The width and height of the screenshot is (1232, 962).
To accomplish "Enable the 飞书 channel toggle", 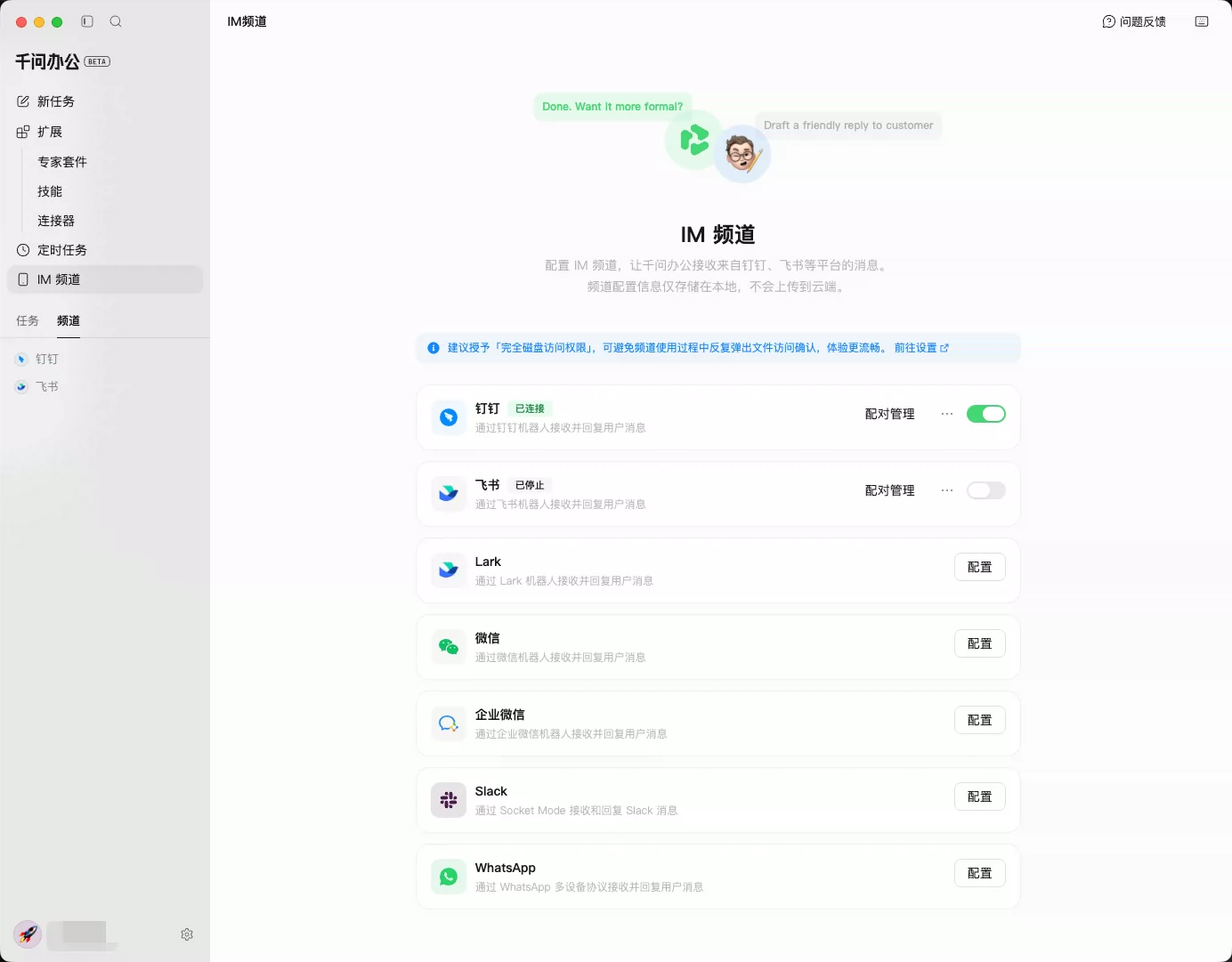I will click(986, 490).
